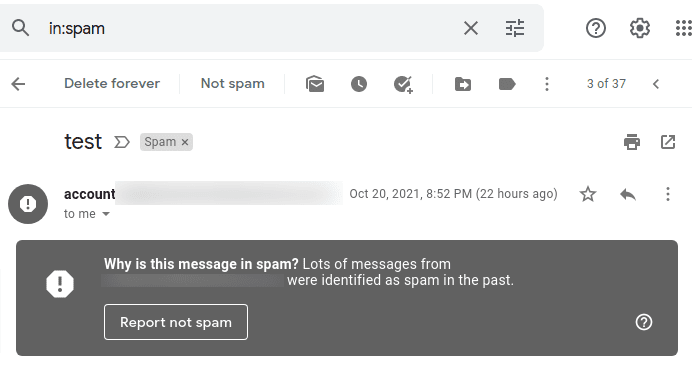The width and height of the screenshot is (692, 374).
Task: Choose Not spam in toolbar
Action: 233,83
